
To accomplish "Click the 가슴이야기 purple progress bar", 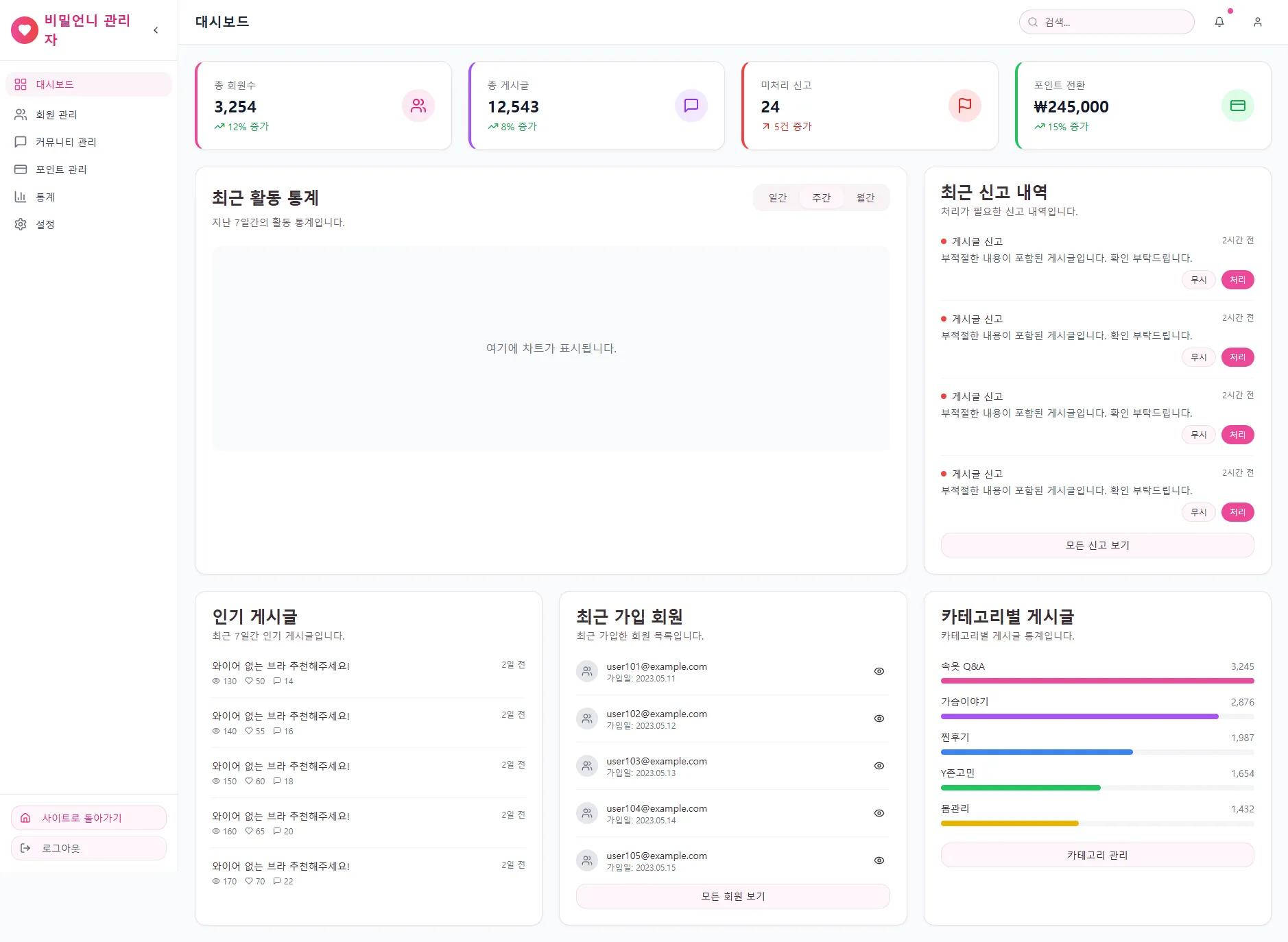I will (1080, 716).
